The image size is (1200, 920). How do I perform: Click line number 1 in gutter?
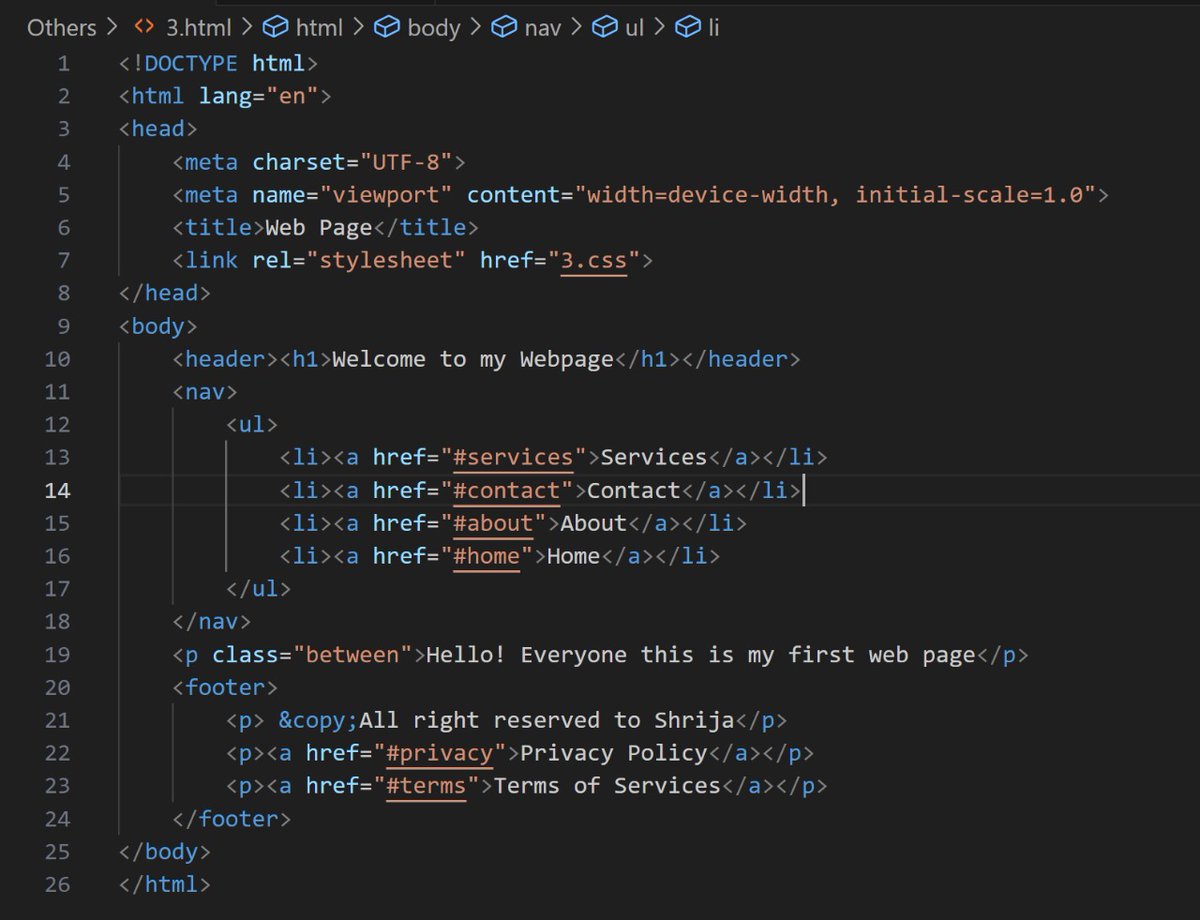coord(64,64)
